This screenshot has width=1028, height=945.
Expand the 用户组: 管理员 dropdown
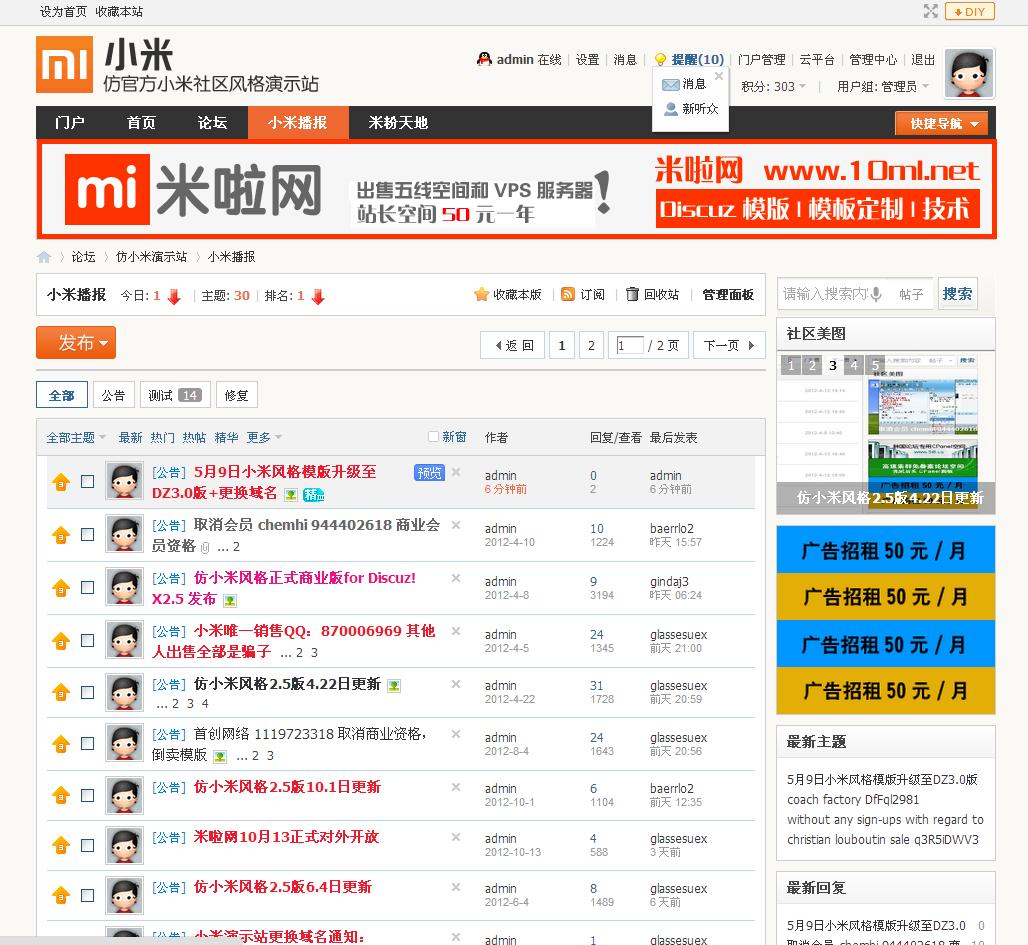(x=882, y=87)
